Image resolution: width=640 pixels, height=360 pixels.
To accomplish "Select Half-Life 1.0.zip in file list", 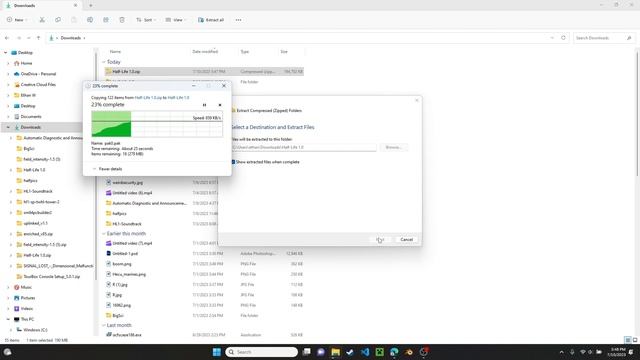I will 204,71.
